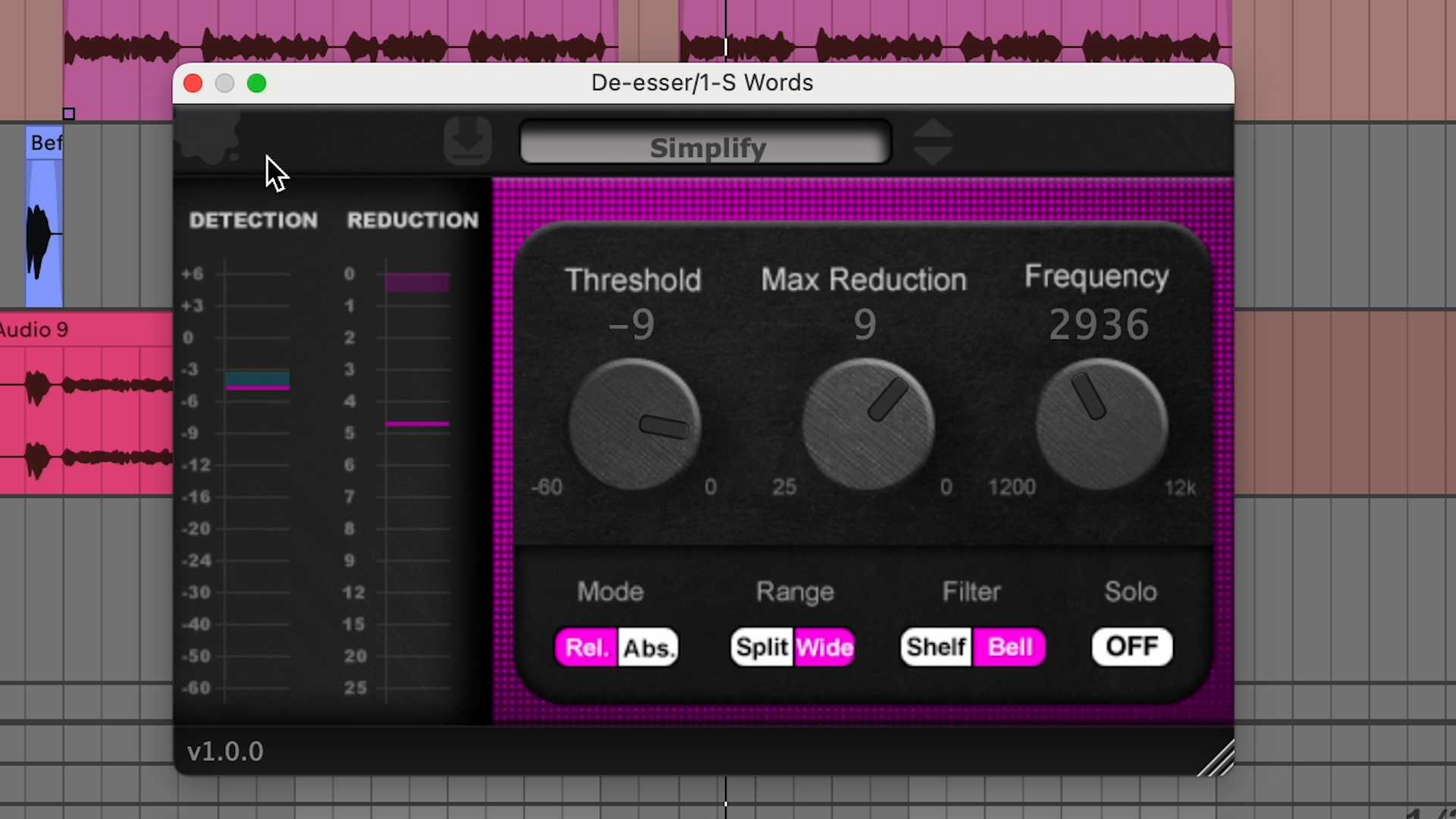
Task: Click the Detection meter level bar
Action: (x=257, y=381)
